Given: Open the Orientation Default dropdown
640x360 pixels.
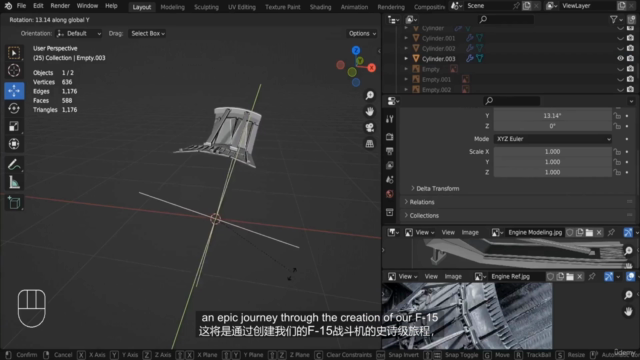Looking at the screenshot, I should 79,33.
